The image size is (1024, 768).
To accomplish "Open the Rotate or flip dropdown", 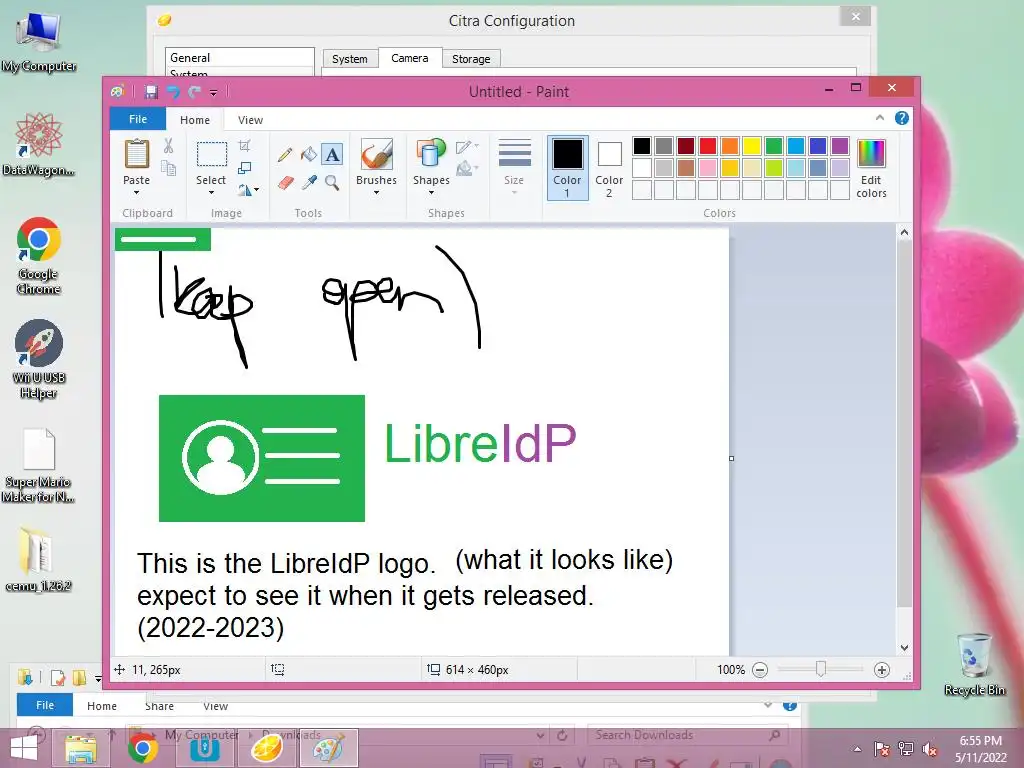I will click(x=248, y=190).
